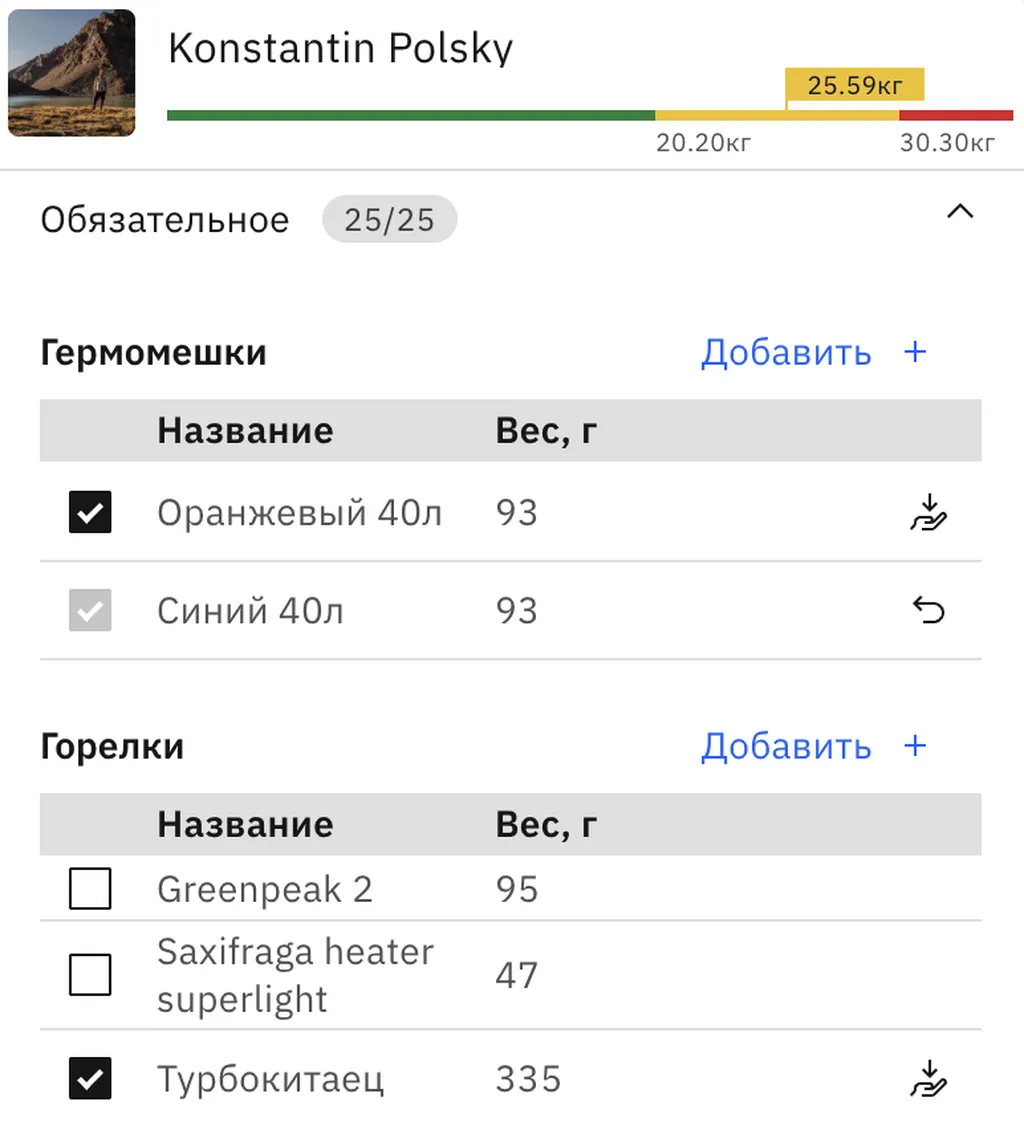The image size is (1024, 1122).
Task: Uncheck the Оранжевый 40л checkbox
Action: [x=90, y=513]
